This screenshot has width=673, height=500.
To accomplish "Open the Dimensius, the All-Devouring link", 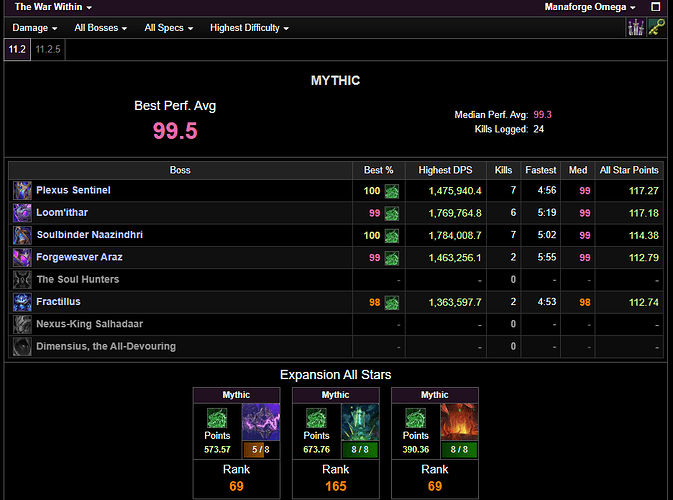I will (x=105, y=346).
